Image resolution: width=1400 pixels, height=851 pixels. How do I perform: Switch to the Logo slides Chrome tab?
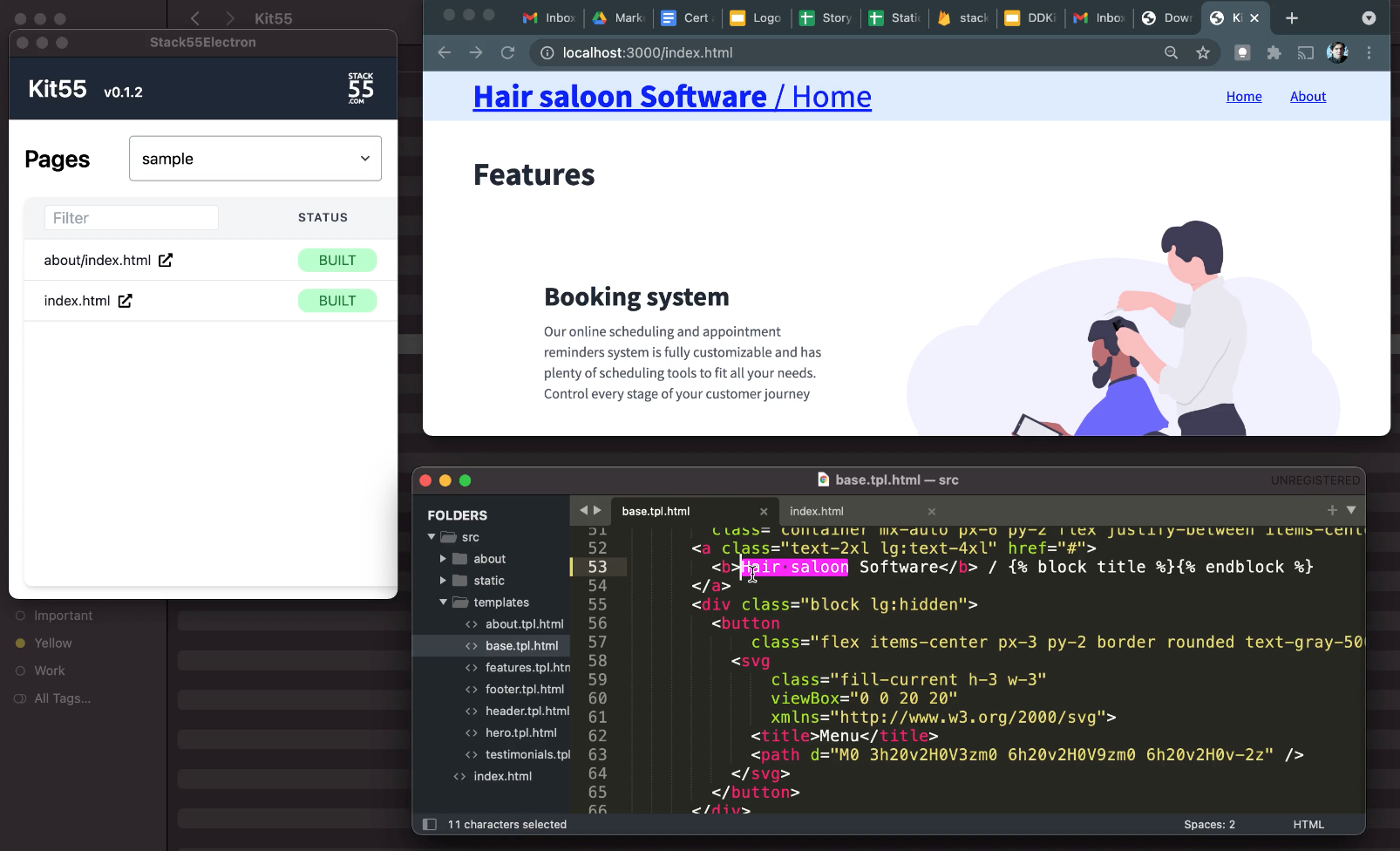tap(756, 17)
